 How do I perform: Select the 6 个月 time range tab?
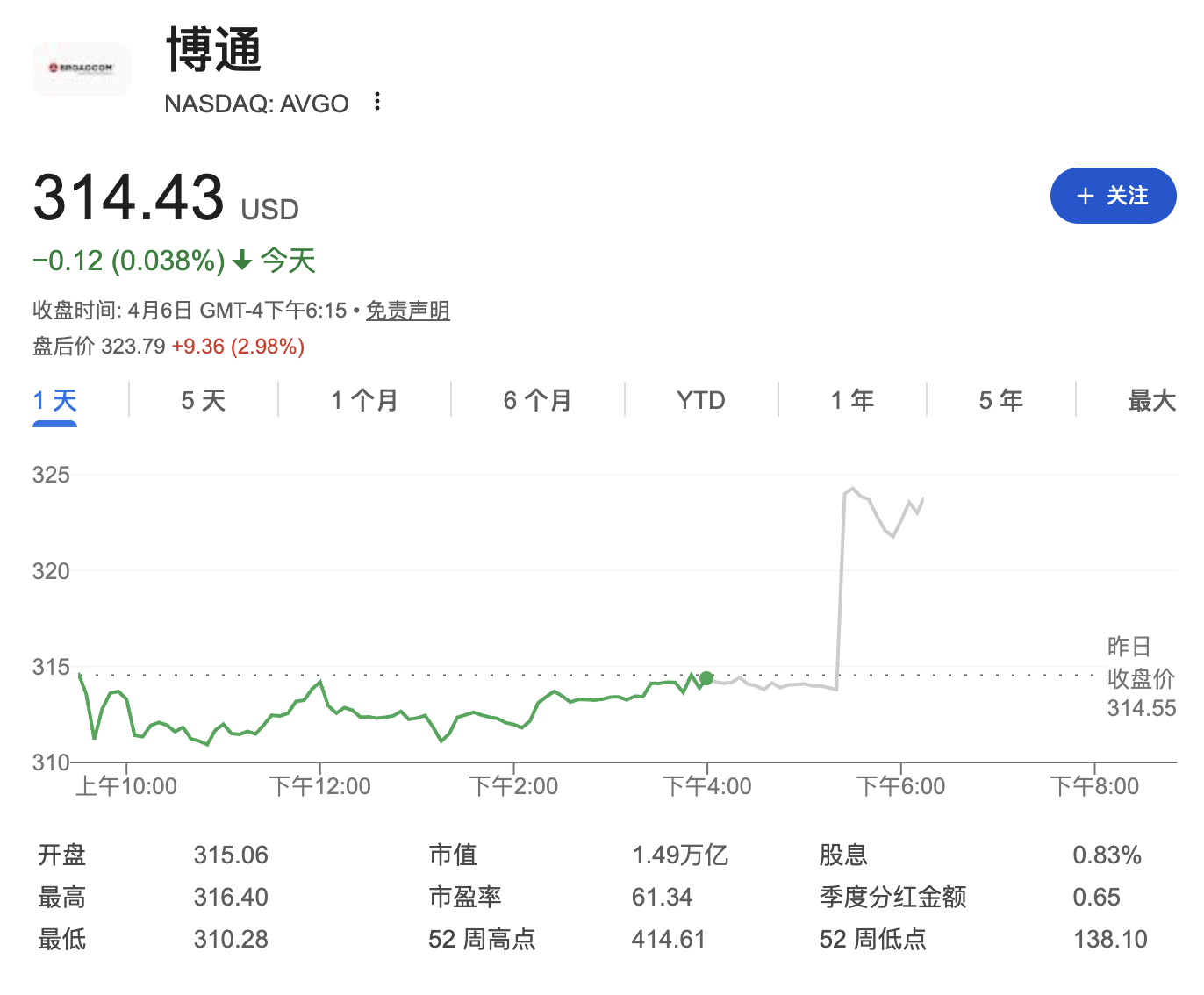(x=537, y=401)
